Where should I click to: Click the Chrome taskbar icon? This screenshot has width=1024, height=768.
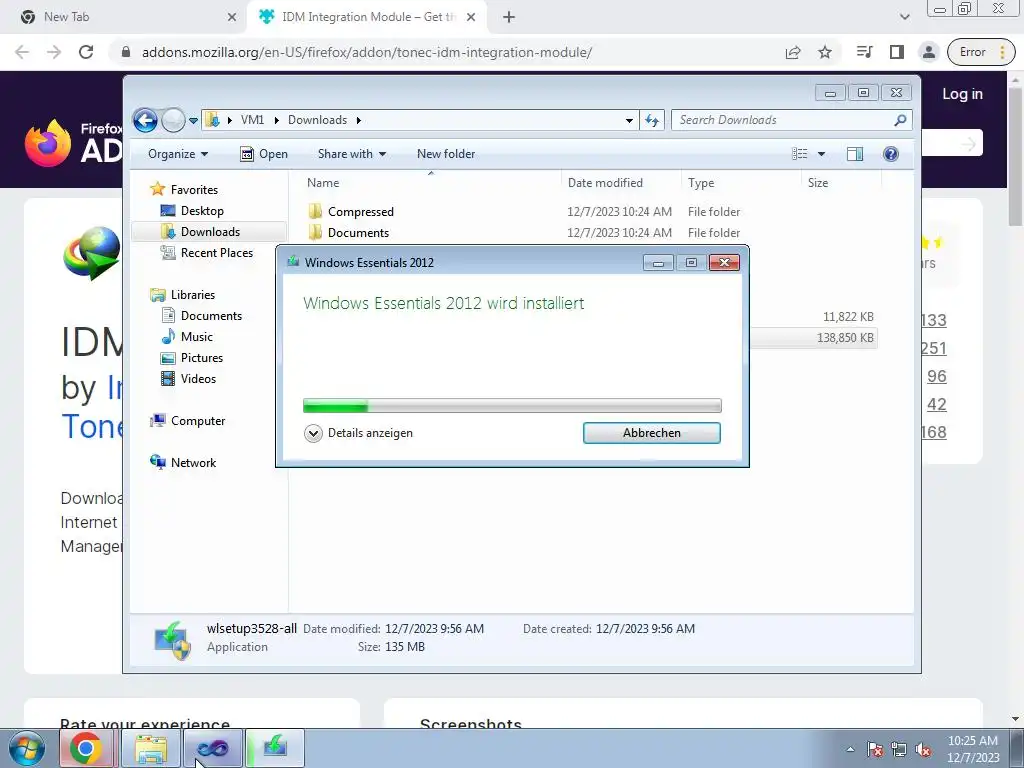coord(86,748)
